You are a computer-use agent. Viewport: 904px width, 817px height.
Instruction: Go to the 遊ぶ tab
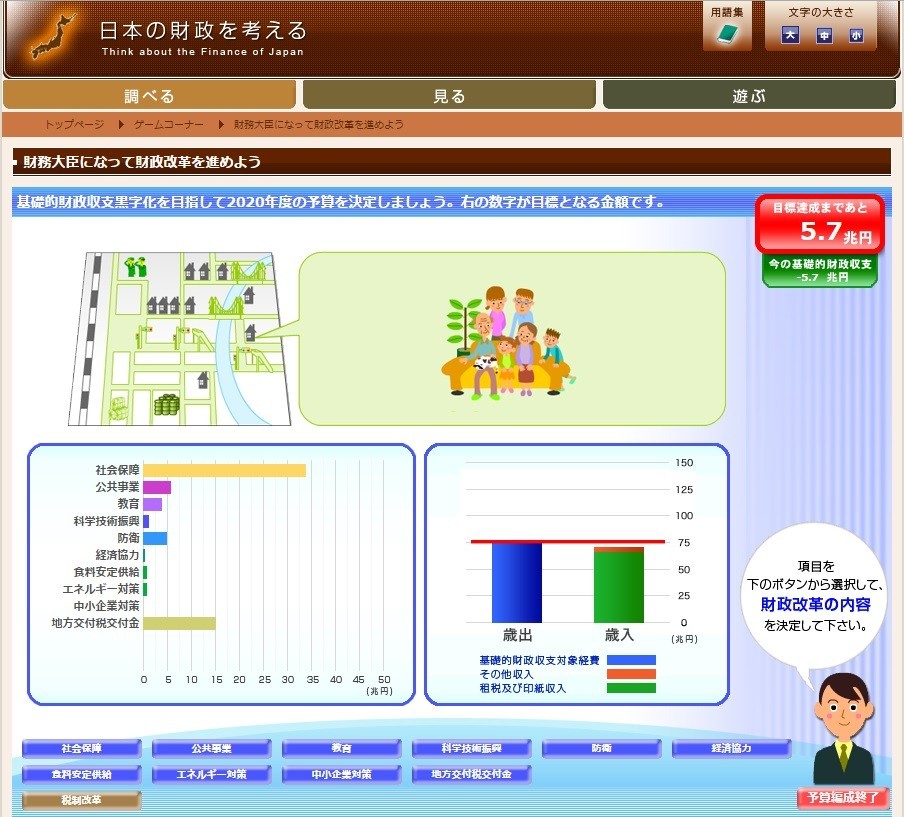point(748,96)
